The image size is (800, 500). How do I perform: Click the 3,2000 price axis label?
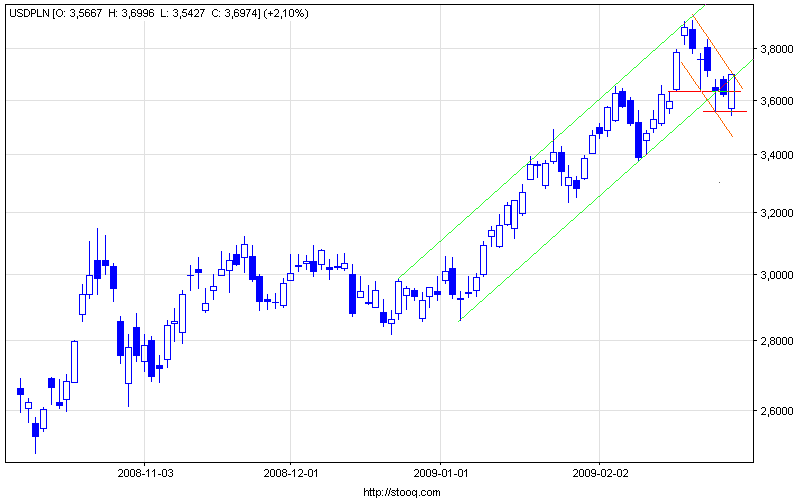click(777, 213)
